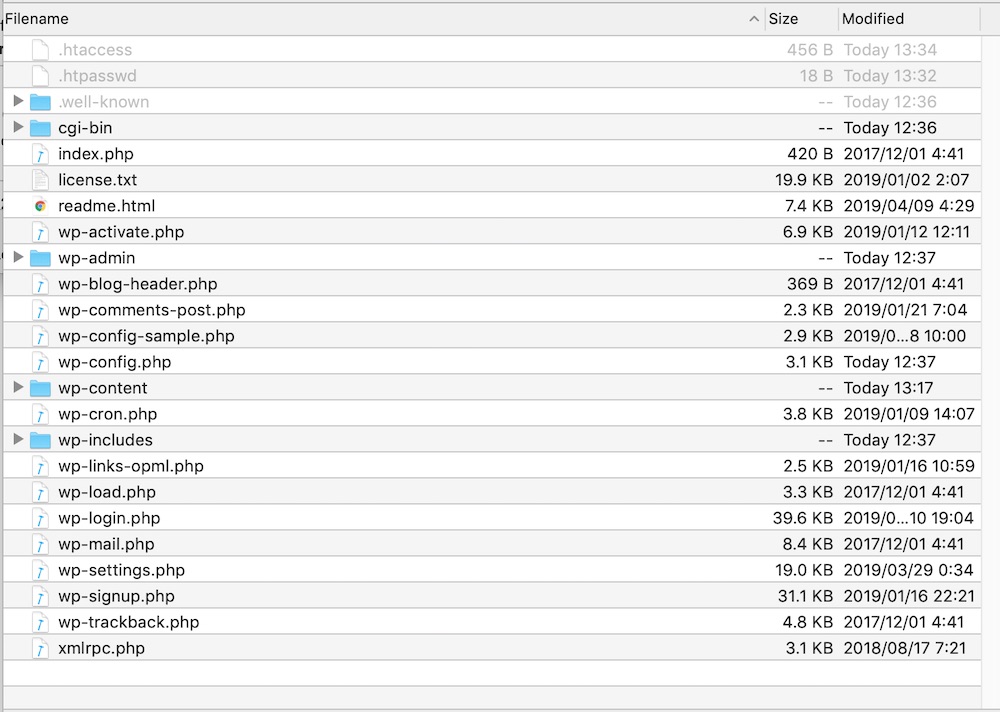The width and height of the screenshot is (1000, 712).
Task: Select the wp-config.php filename
Action: (x=115, y=362)
